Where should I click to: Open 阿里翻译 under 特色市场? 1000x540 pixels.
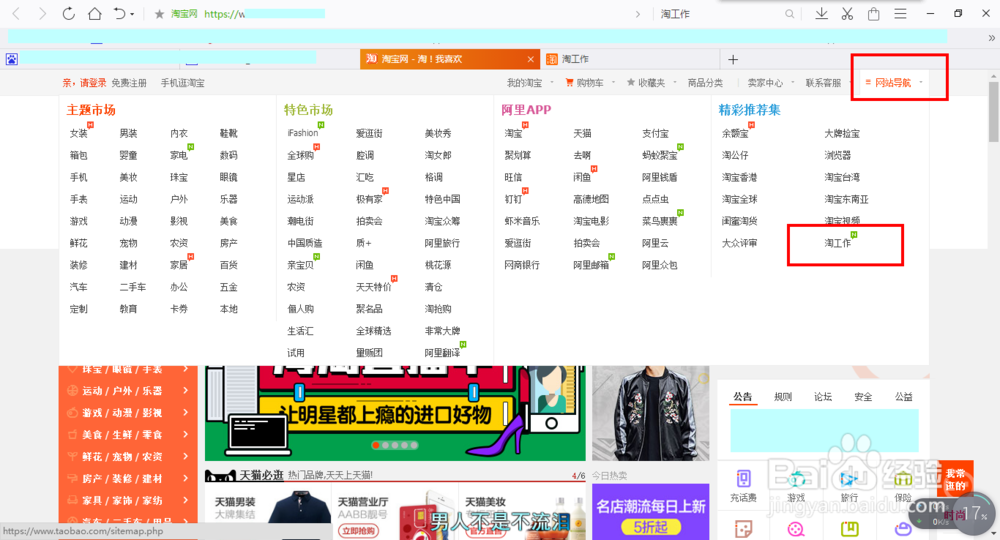point(442,353)
